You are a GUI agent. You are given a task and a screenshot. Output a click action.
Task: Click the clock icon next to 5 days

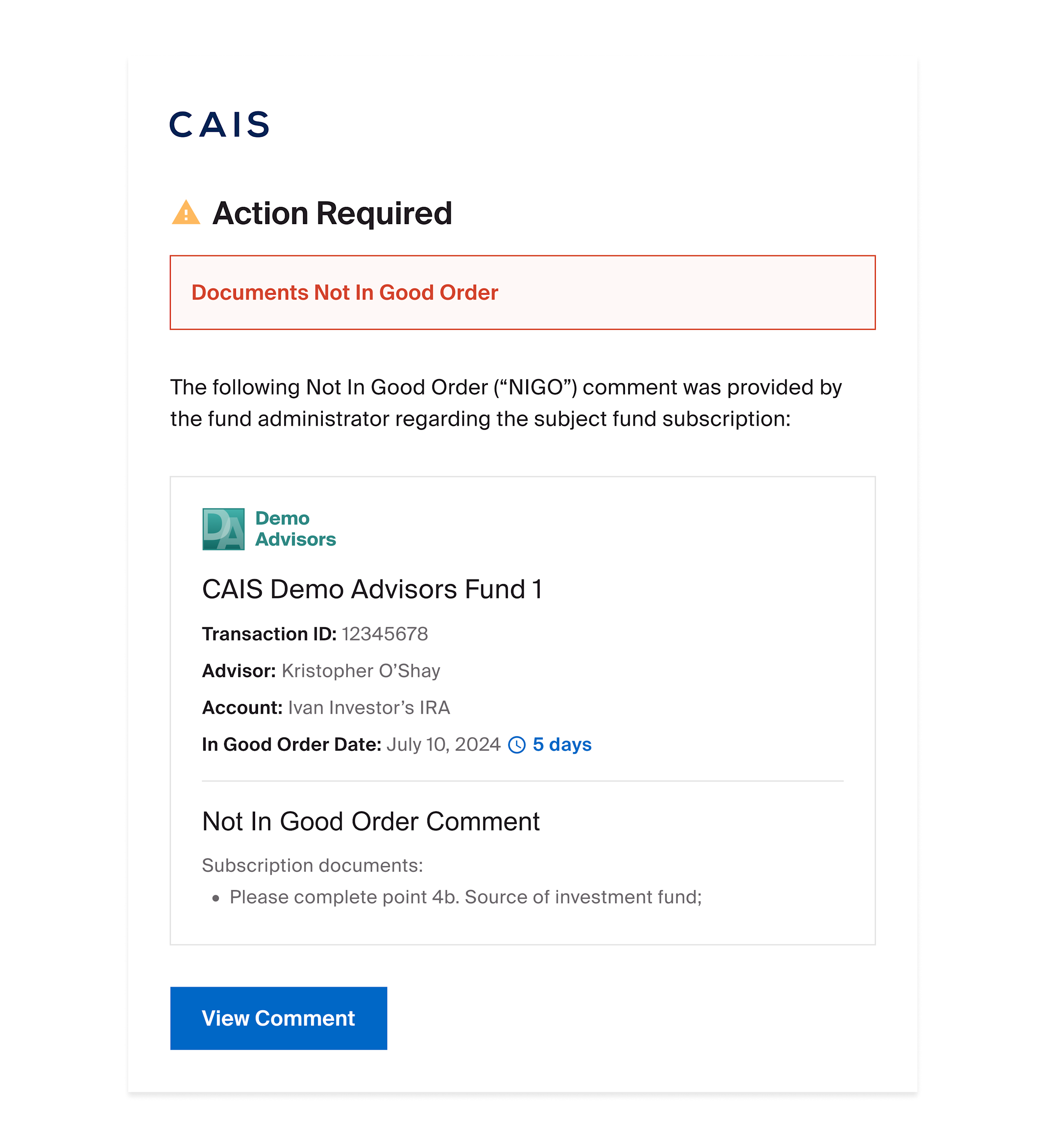[516, 744]
